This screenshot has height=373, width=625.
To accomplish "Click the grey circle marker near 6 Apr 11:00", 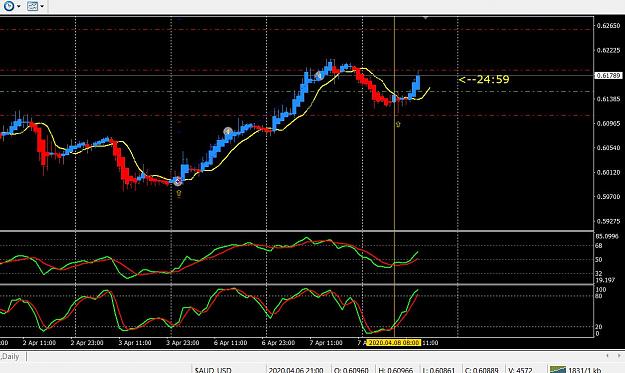I will coord(228,132).
